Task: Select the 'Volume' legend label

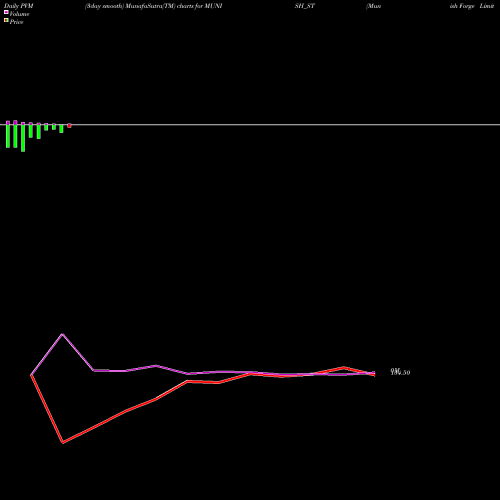Action: point(19,14)
